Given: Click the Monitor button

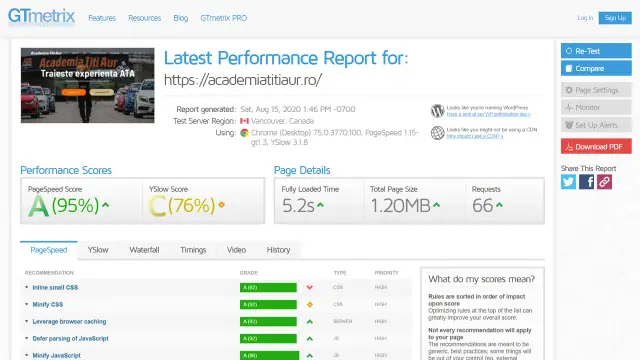Looking at the screenshot, I should (x=596, y=107).
